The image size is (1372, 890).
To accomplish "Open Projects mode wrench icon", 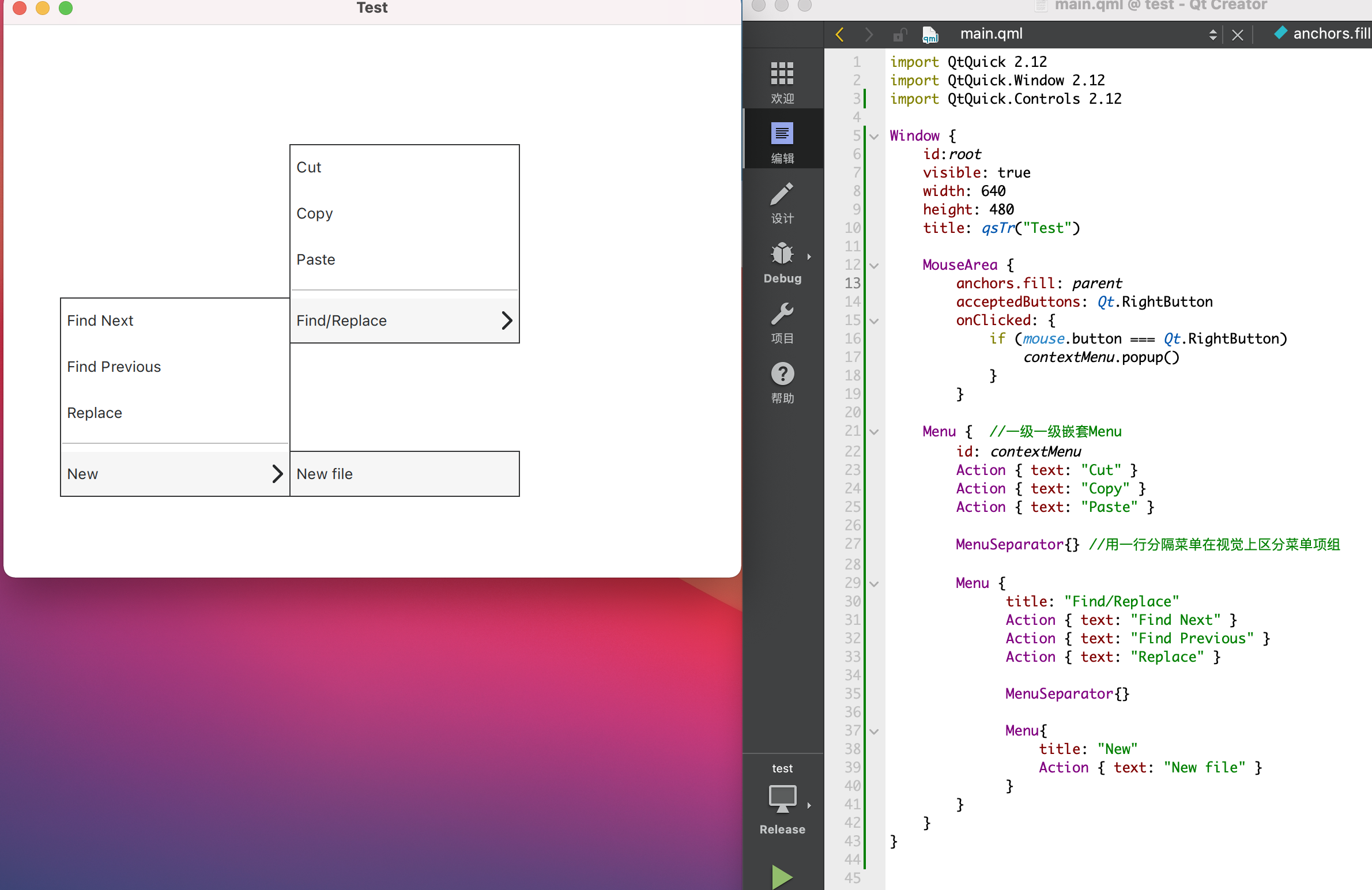I will tap(782, 314).
